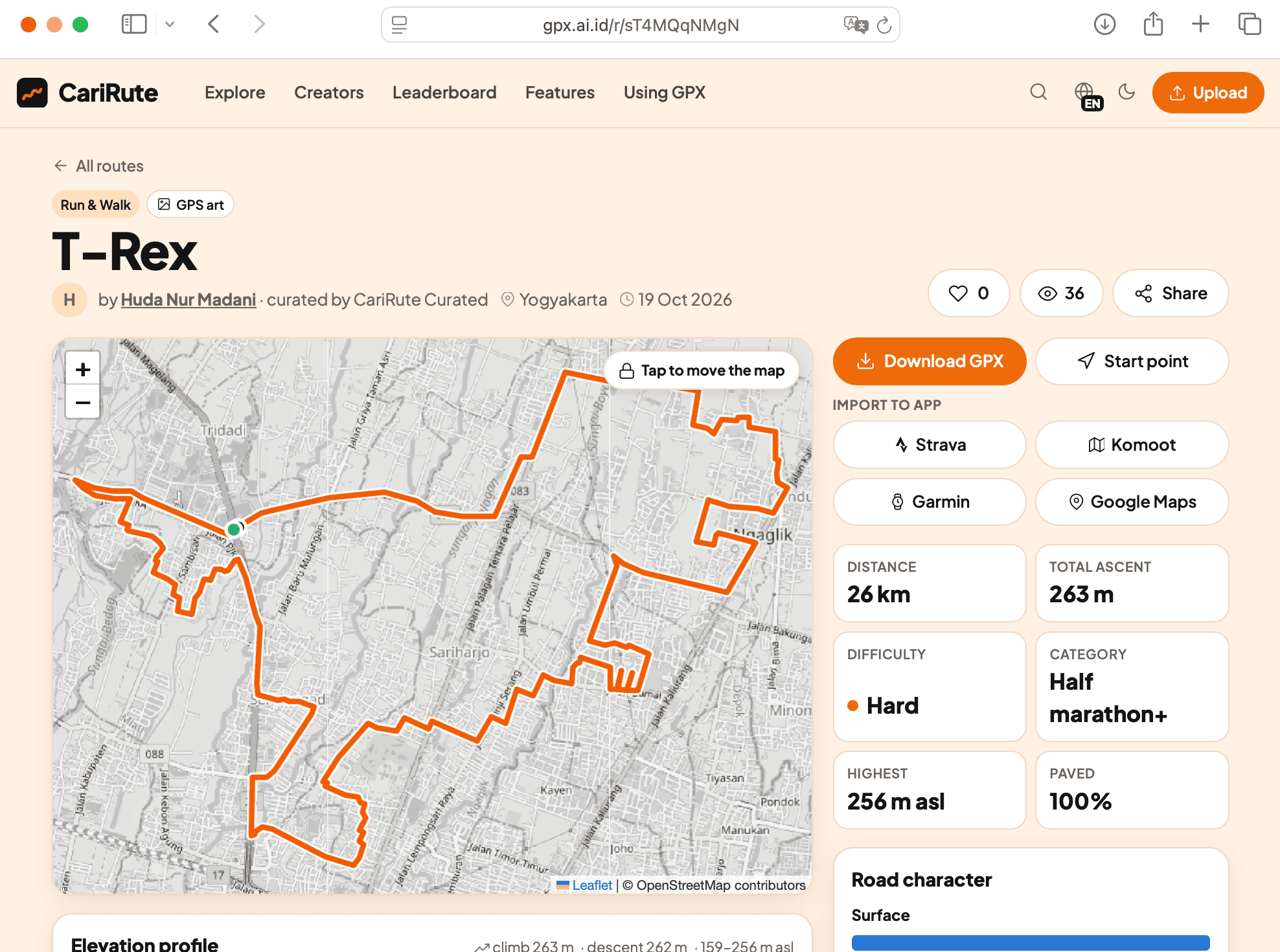Screen dimensions: 1280x952
Task: Open the Leaderboard menu item
Action: (444, 93)
